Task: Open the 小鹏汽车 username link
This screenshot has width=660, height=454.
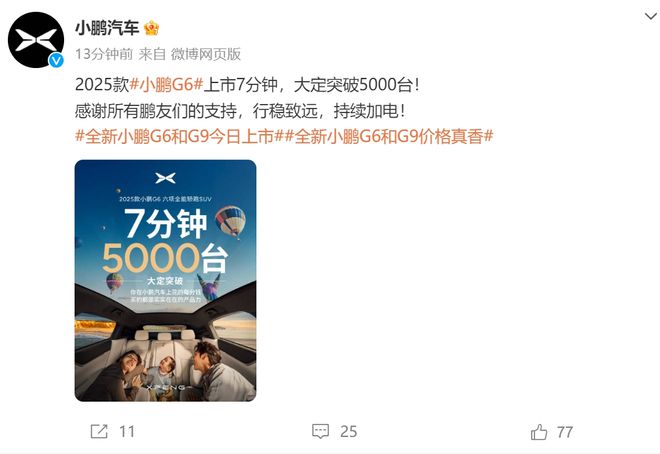Action: pos(107,28)
